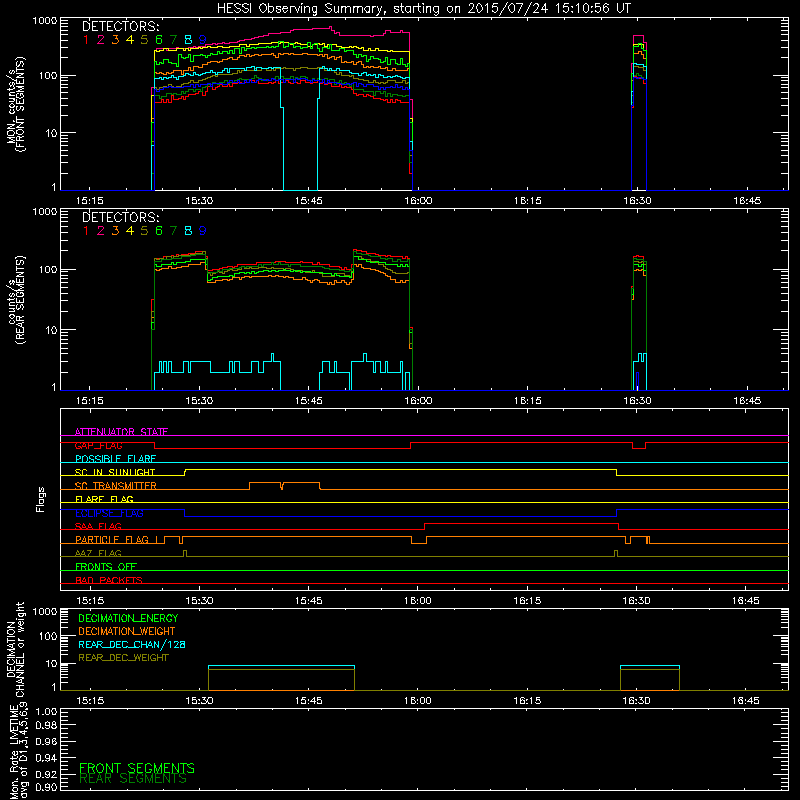Click the SAA_FLAG label
Image resolution: width=800 pixels, height=800 pixels.
(x=98, y=526)
